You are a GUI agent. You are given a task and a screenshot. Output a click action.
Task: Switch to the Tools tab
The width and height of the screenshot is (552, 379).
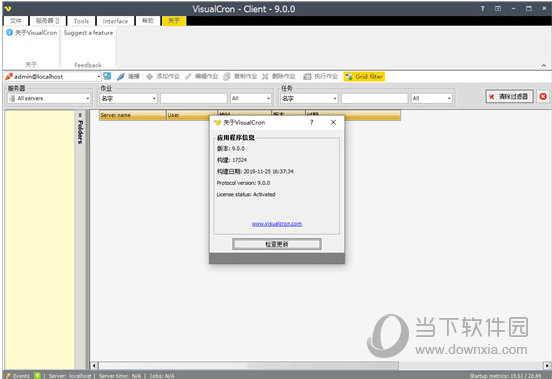[81, 21]
